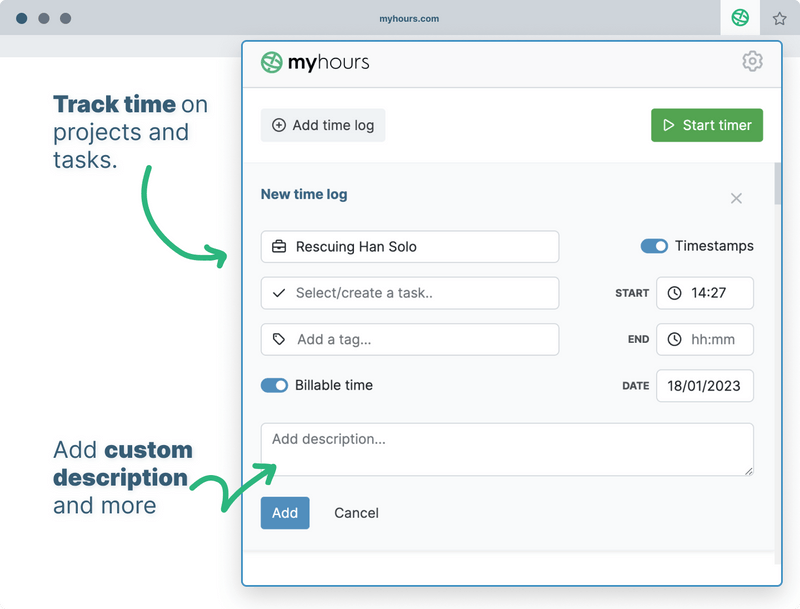Click the plus icon on Add time log
The image size is (800, 609).
point(278,125)
